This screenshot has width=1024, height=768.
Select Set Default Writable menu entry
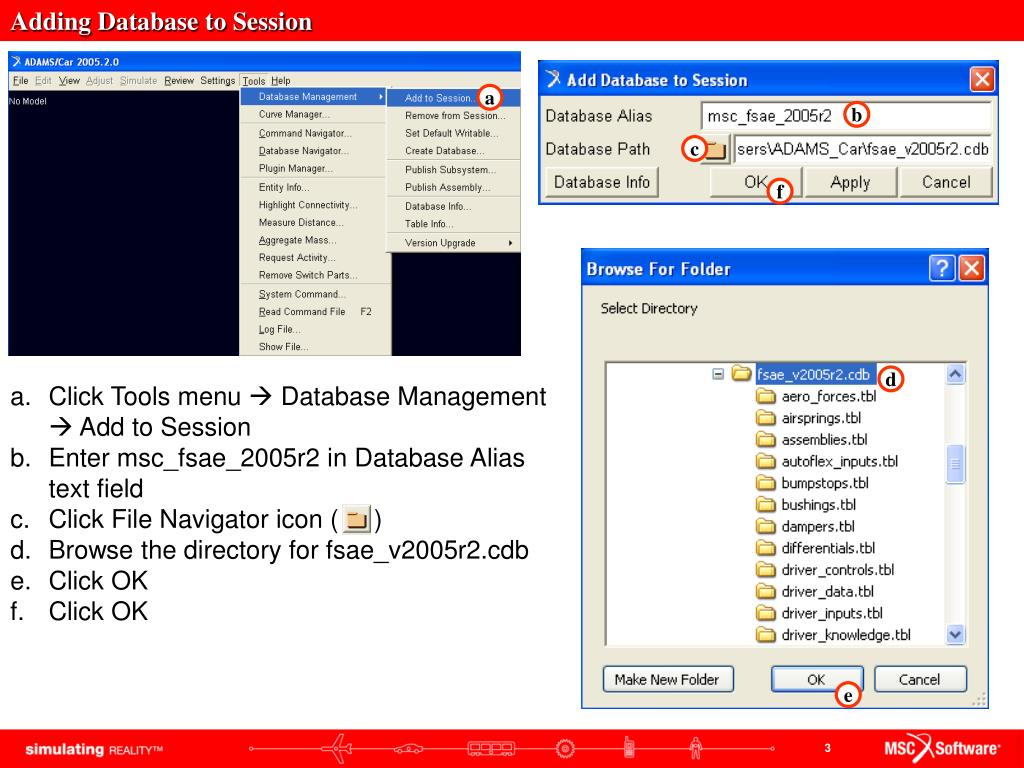(x=454, y=133)
